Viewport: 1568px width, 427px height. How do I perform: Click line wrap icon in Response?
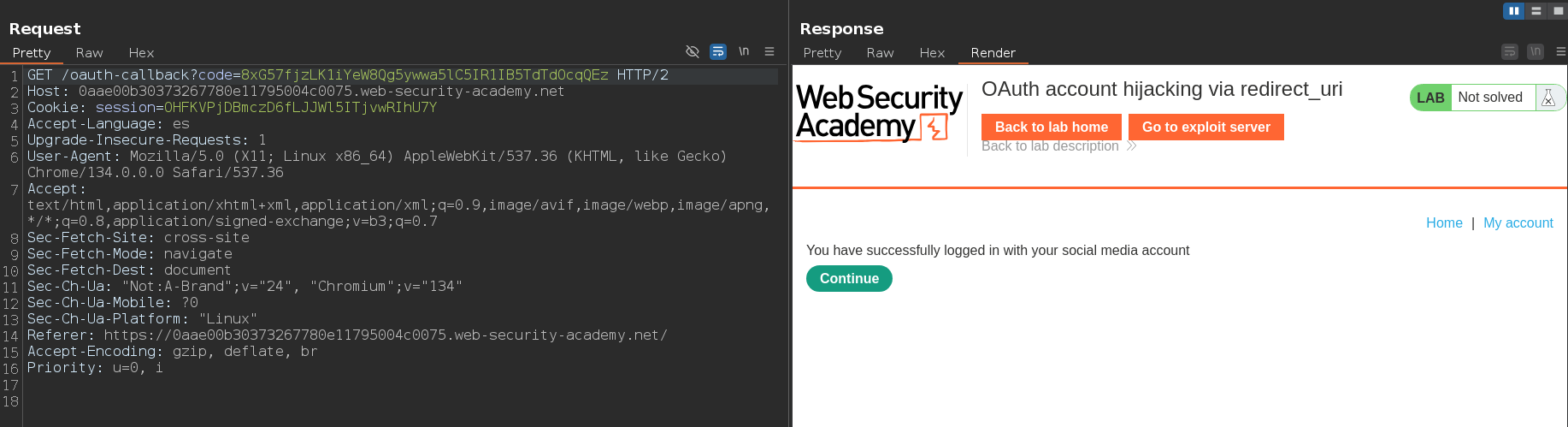click(1510, 52)
